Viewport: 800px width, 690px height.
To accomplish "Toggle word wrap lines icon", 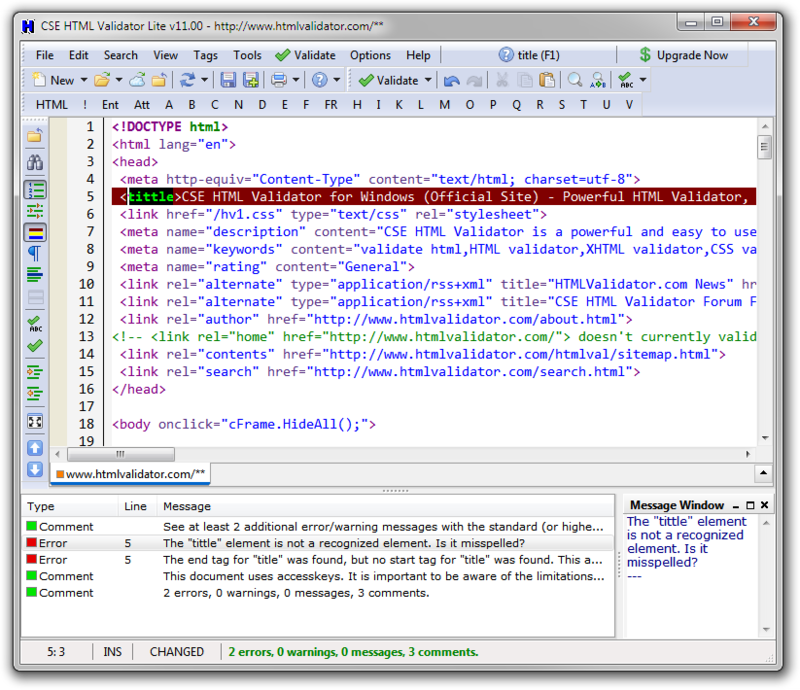I will point(35,275).
